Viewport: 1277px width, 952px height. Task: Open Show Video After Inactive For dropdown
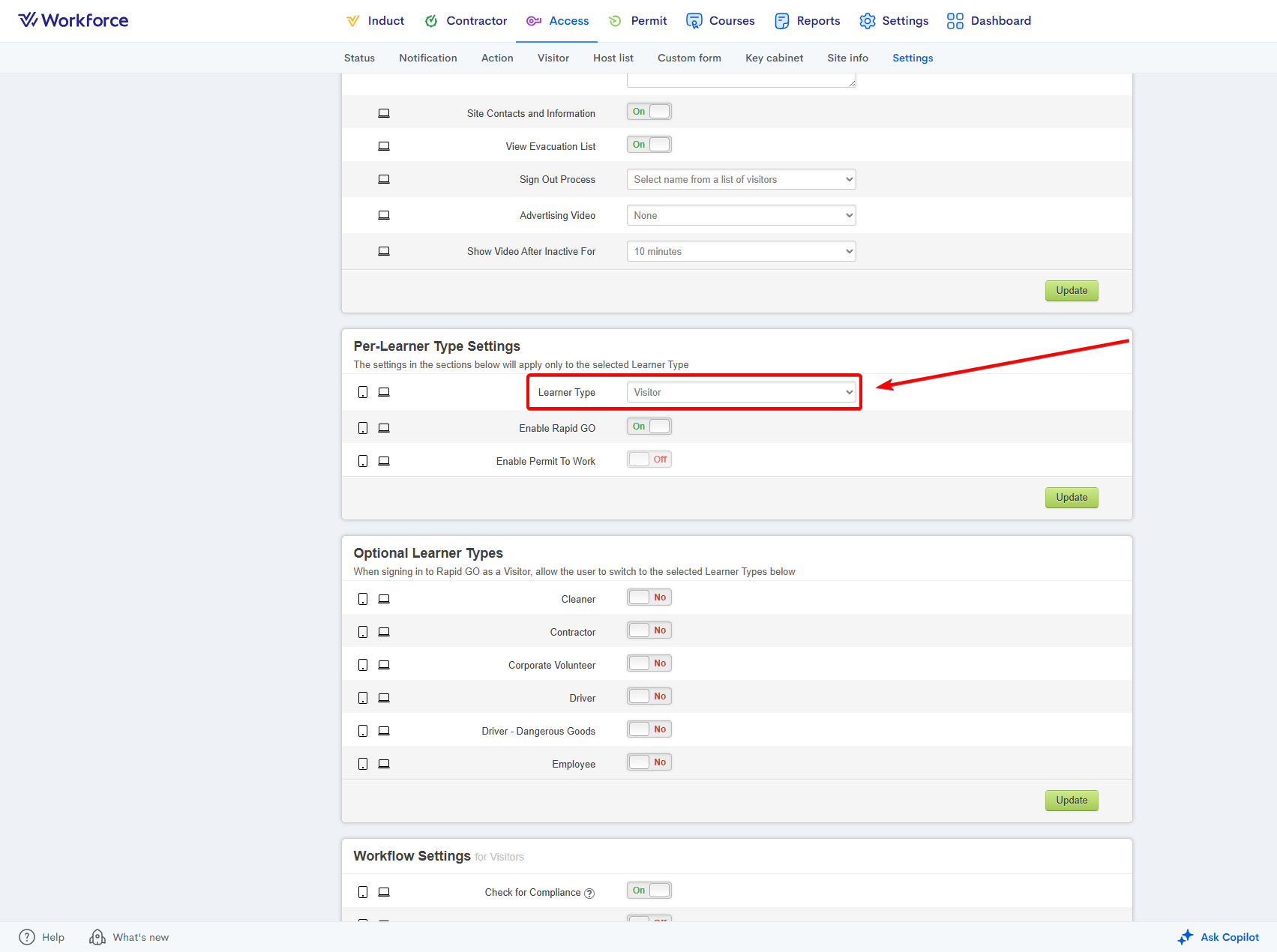point(741,251)
